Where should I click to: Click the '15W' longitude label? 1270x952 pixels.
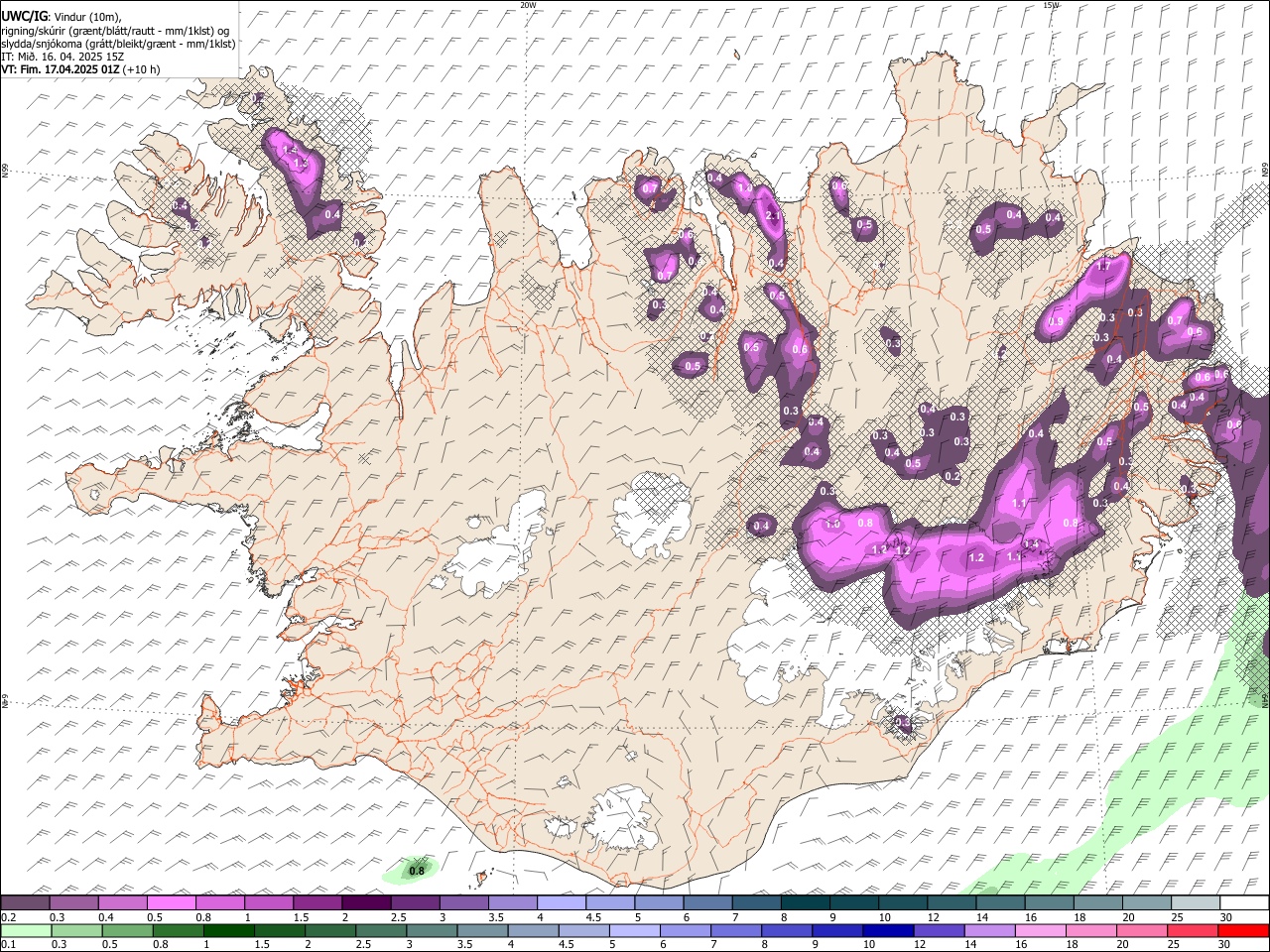pyautogui.click(x=1051, y=5)
